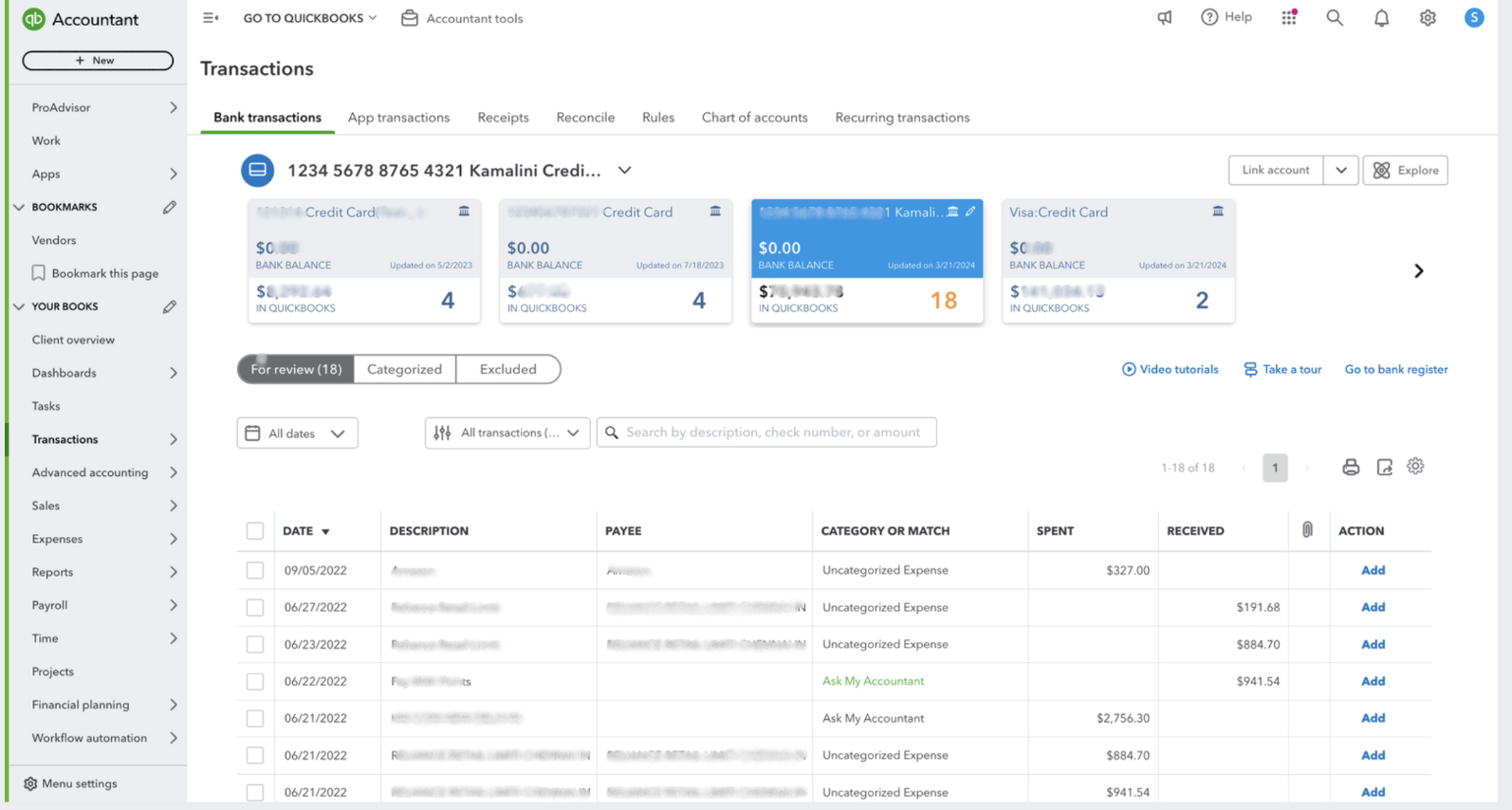Viewport: 1512px width, 810px height.
Task: Open the Go to bank register link
Action: click(1396, 369)
